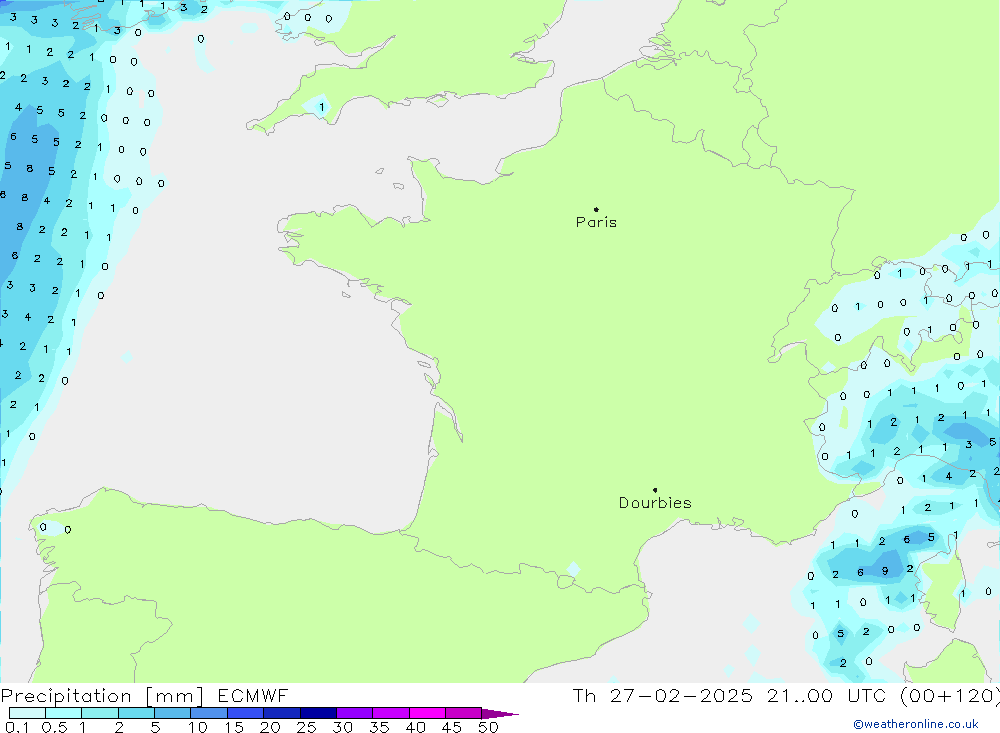Pick the 10–15 mm legend swatch
Image resolution: width=1000 pixels, height=733 pixels.
[209, 713]
